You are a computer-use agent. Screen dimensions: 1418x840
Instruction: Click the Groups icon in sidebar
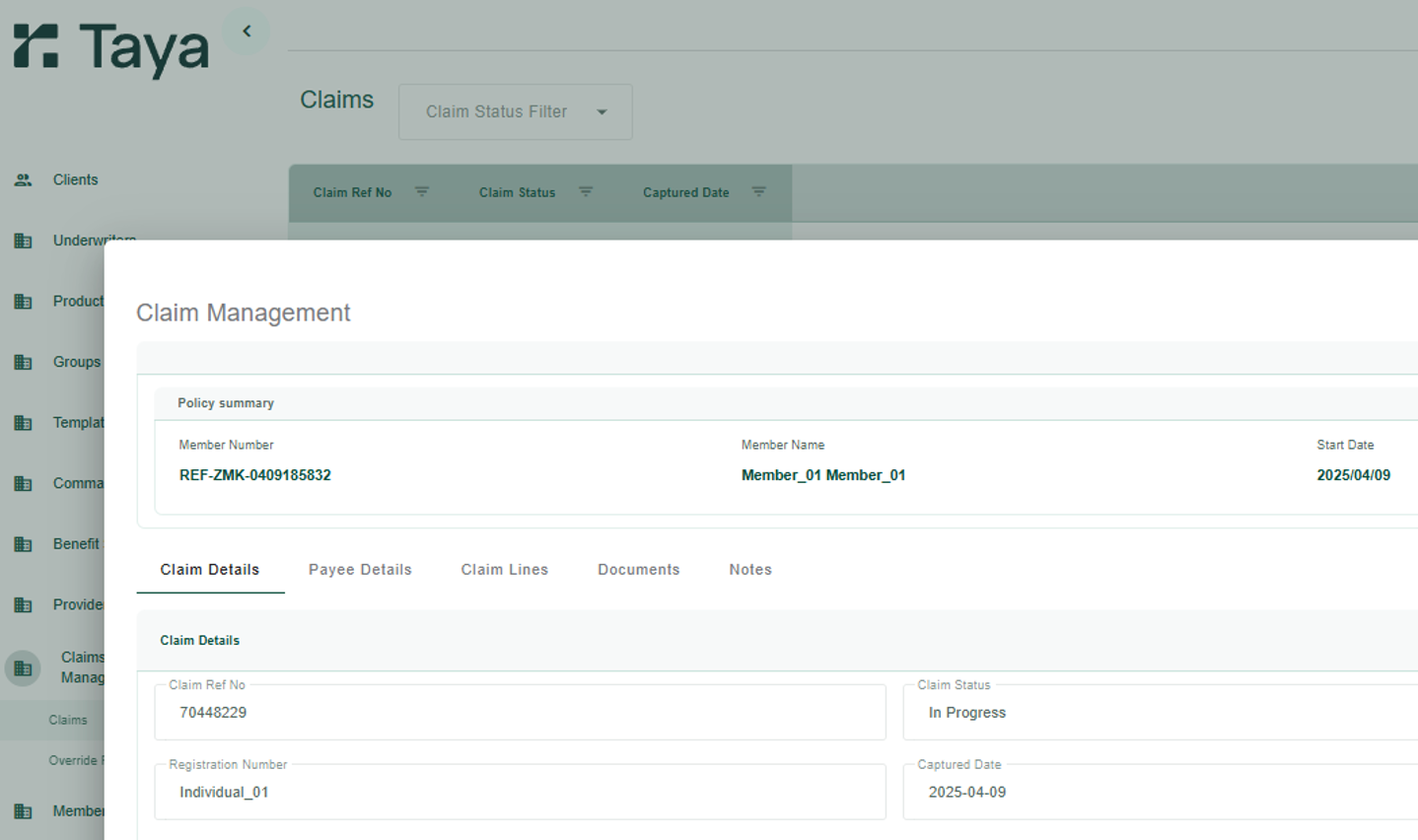click(x=24, y=362)
